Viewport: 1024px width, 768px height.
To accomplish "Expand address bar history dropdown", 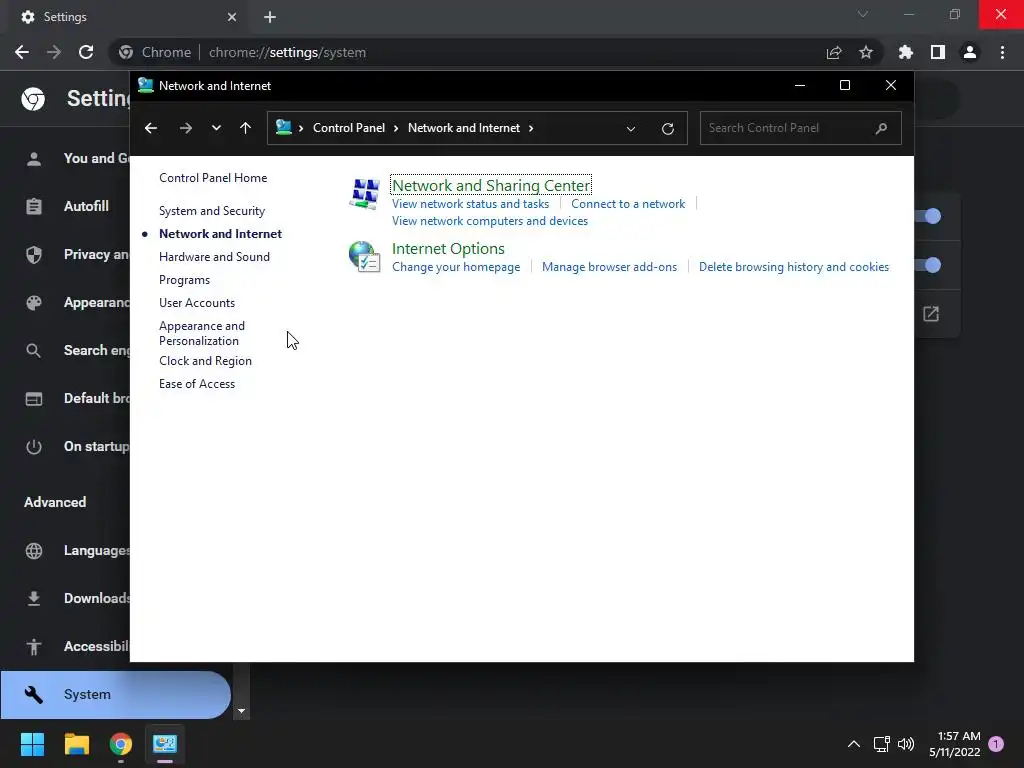I will tap(631, 129).
